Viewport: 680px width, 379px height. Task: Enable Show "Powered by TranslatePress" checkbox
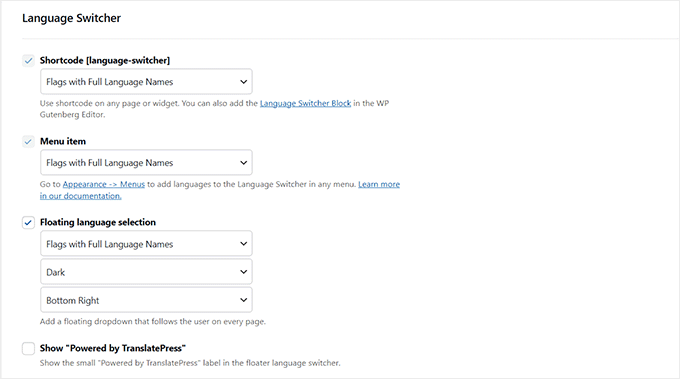[x=28, y=348]
